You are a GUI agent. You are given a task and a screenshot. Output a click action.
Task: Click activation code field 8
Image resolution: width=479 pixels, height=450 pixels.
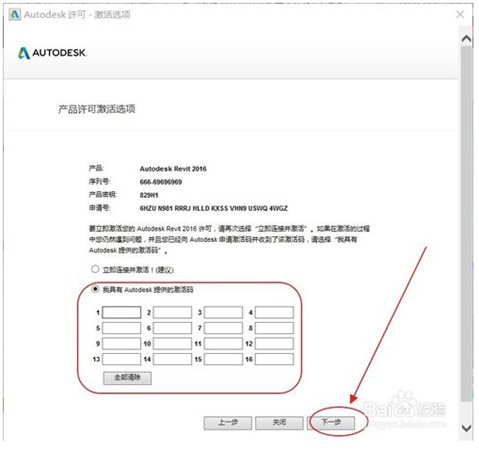point(274,328)
